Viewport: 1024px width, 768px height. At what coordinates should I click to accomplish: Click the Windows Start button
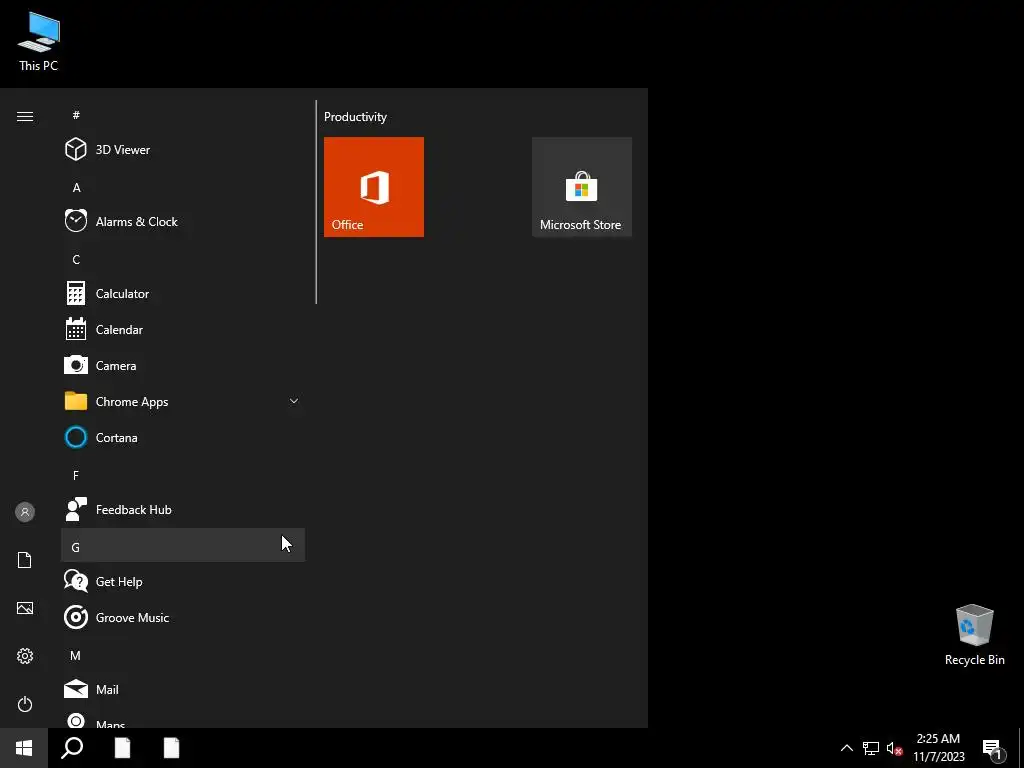(x=24, y=748)
